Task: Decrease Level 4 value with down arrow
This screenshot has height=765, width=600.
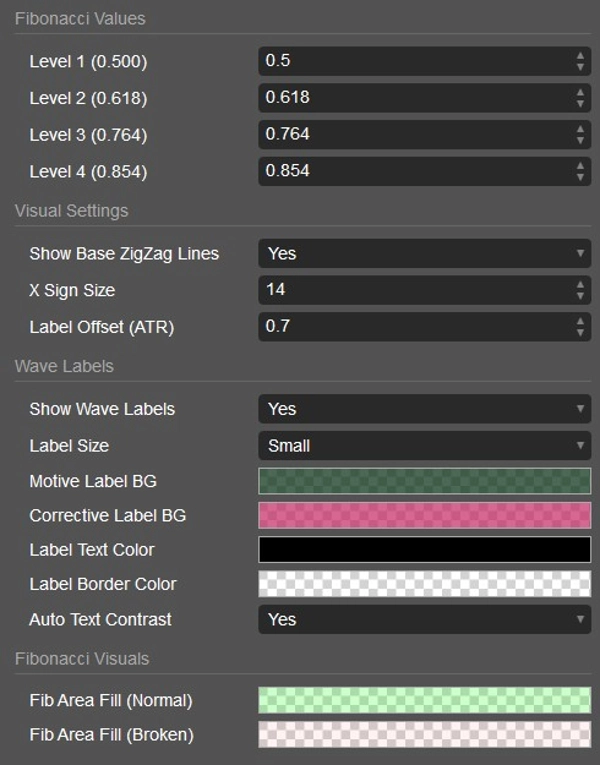Action: point(580,177)
